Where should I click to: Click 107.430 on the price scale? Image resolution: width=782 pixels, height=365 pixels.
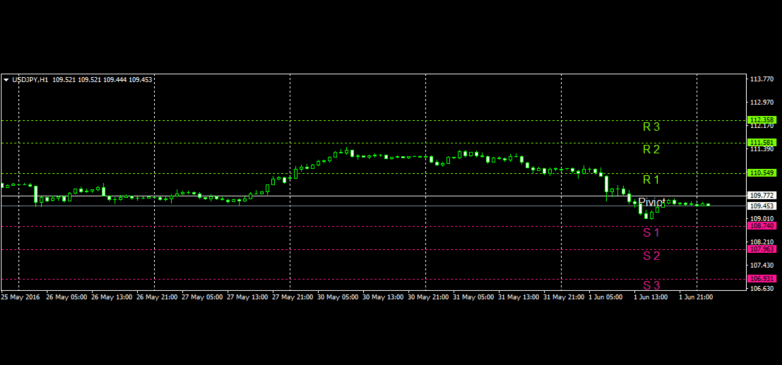pyautogui.click(x=763, y=265)
